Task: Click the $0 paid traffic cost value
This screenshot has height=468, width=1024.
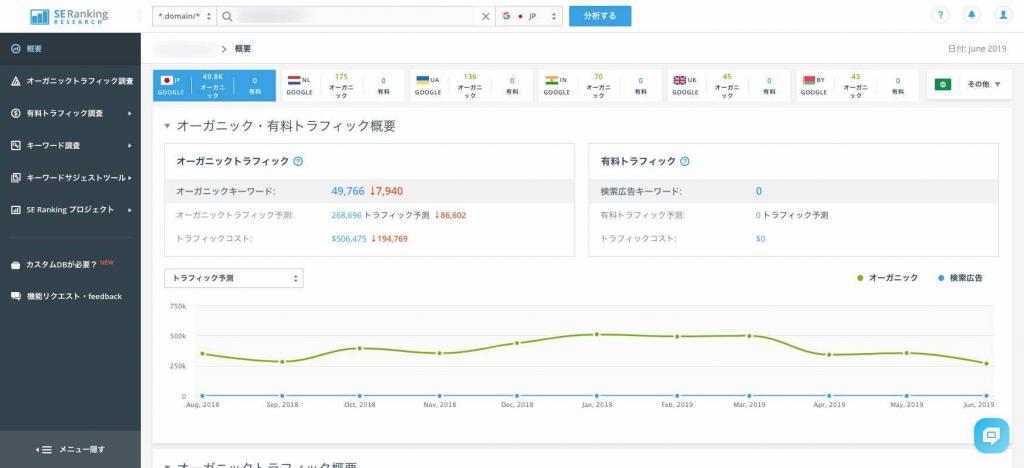Action: point(760,239)
